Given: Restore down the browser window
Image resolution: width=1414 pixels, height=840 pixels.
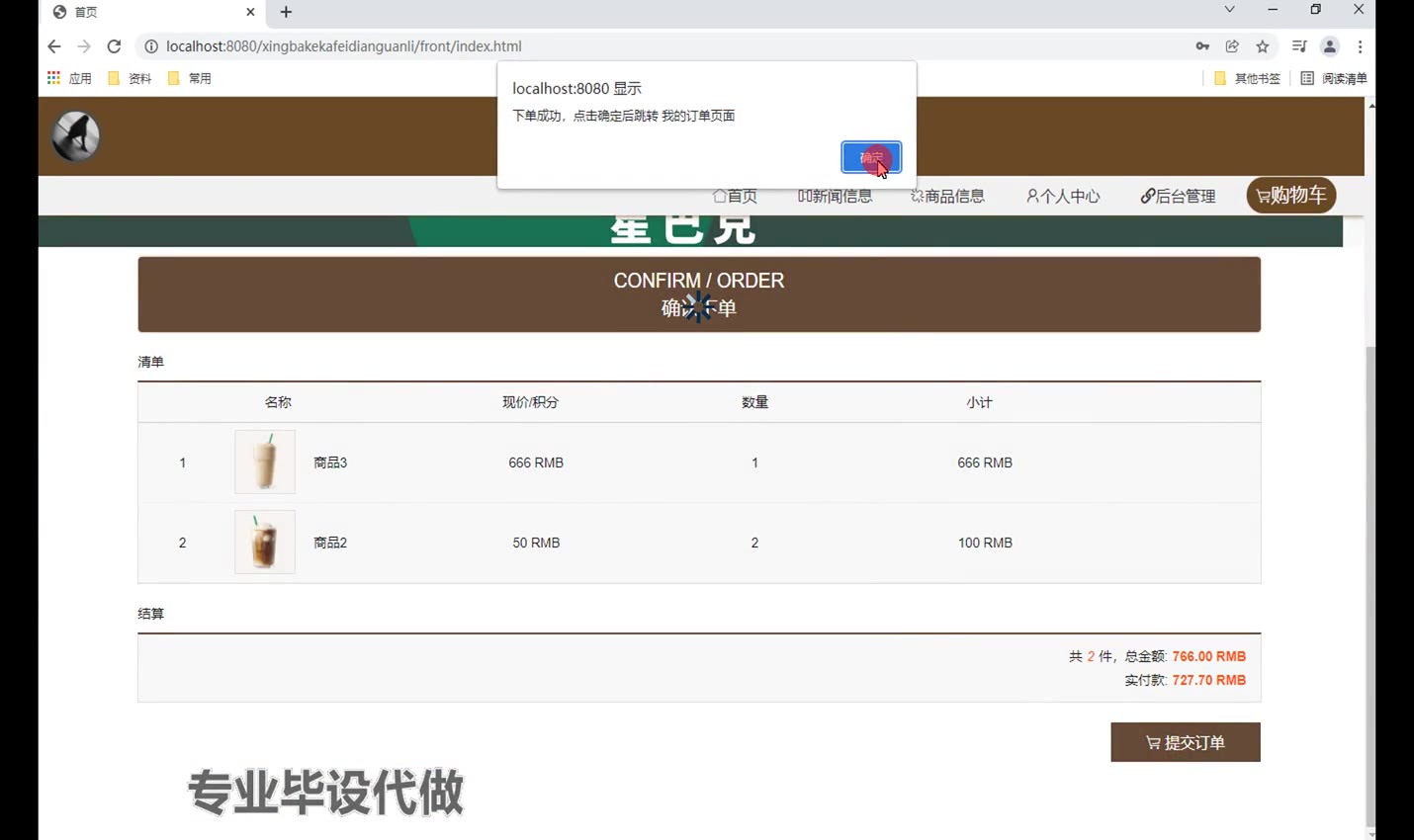Looking at the screenshot, I should (1315, 10).
